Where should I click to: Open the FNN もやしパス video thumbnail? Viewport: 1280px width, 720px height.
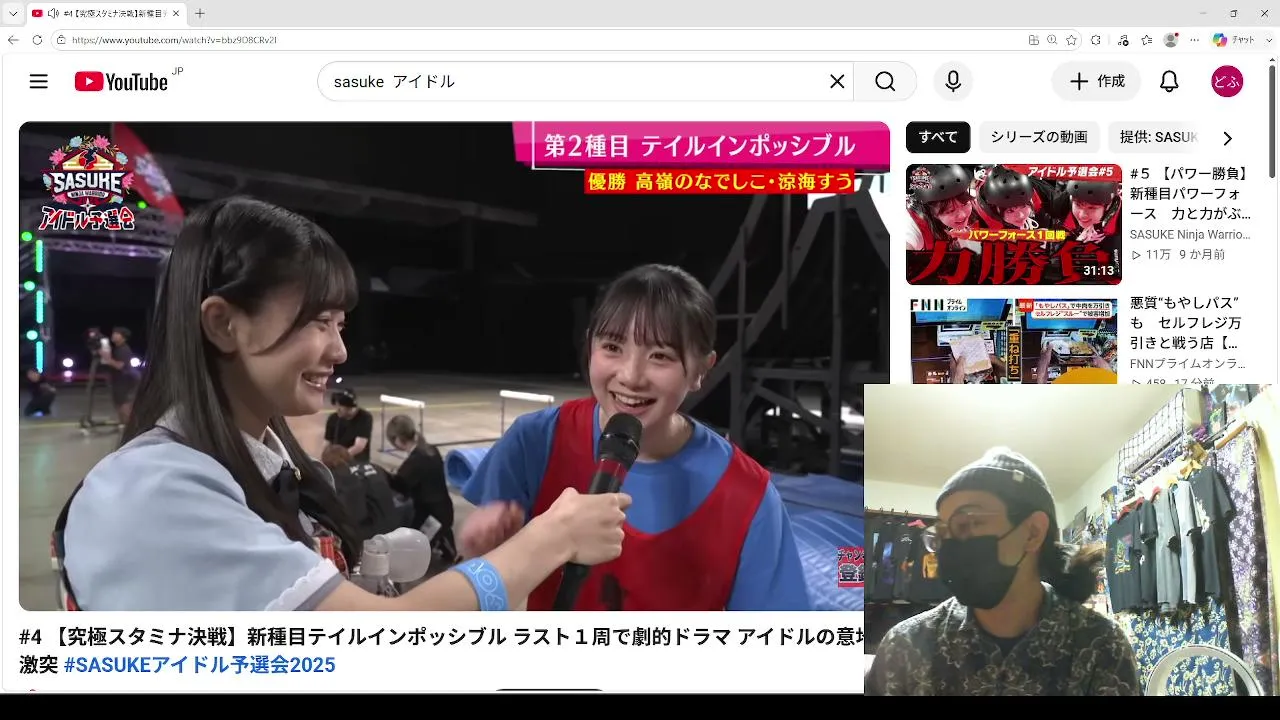pos(1014,340)
